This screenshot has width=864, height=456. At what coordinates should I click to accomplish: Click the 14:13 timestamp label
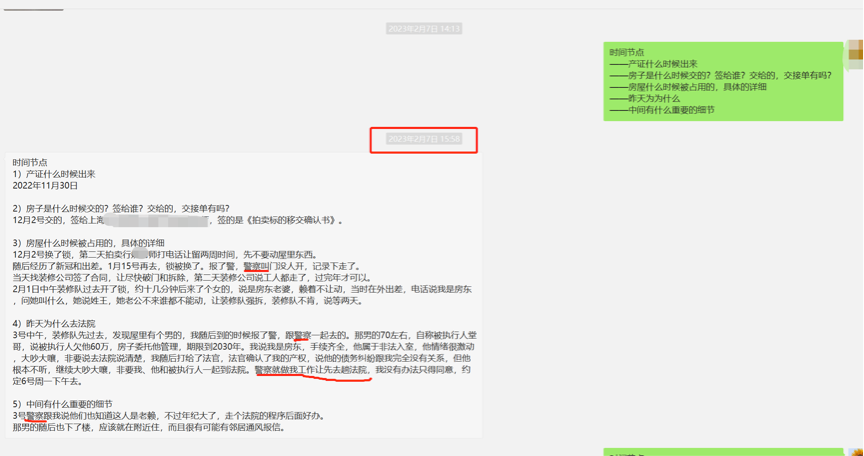[x=424, y=29]
